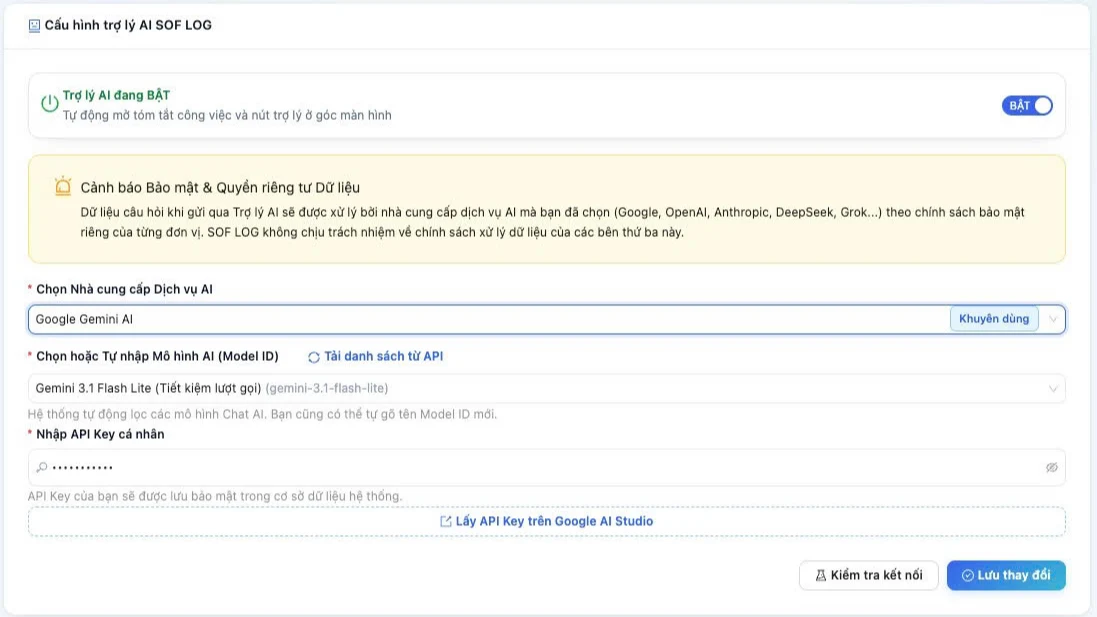Screen dimensions: 1097x617
Task: Click the hint about Model ID mới
Action: tap(262, 414)
